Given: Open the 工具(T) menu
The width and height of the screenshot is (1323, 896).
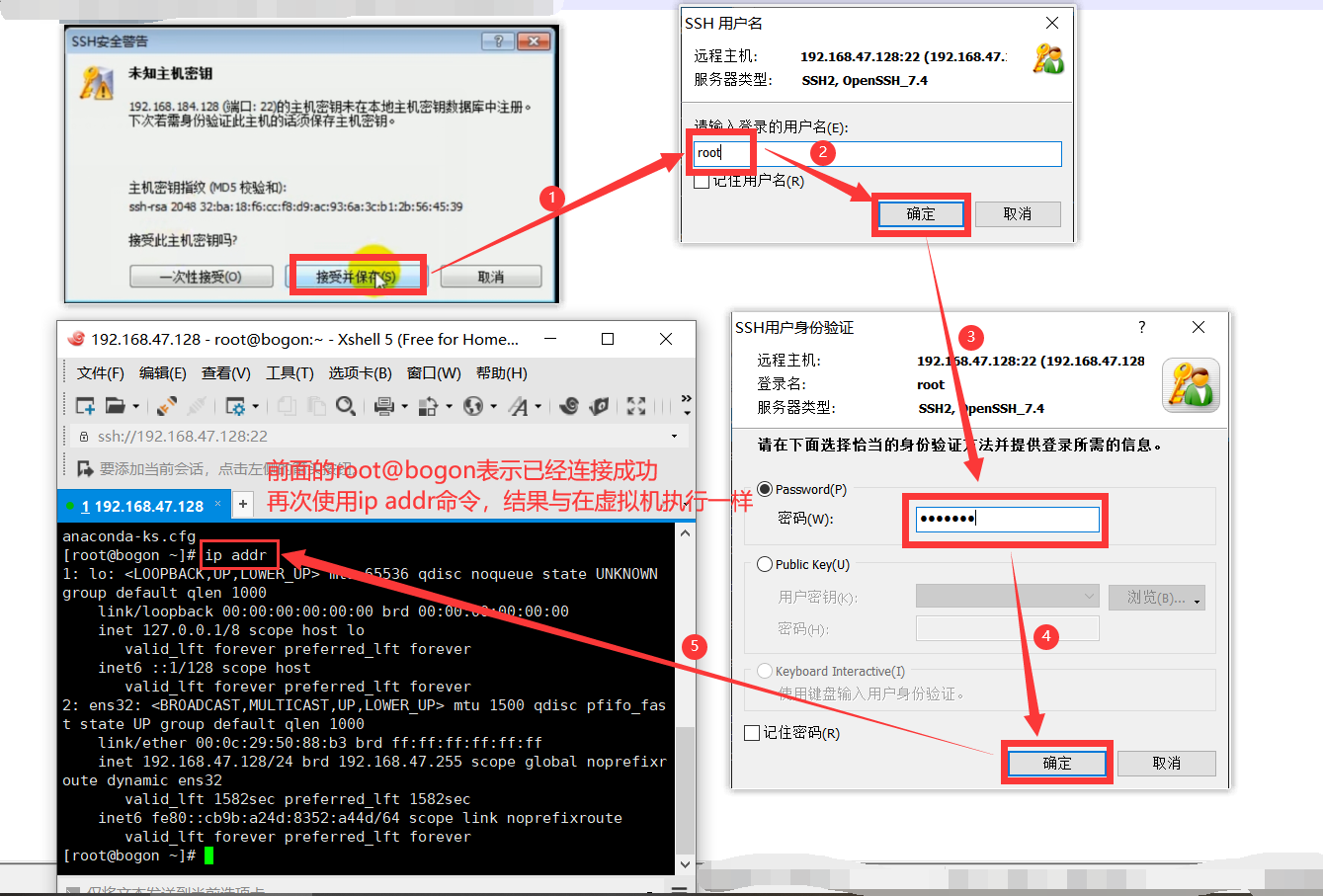Looking at the screenshot, I should 289,372.
